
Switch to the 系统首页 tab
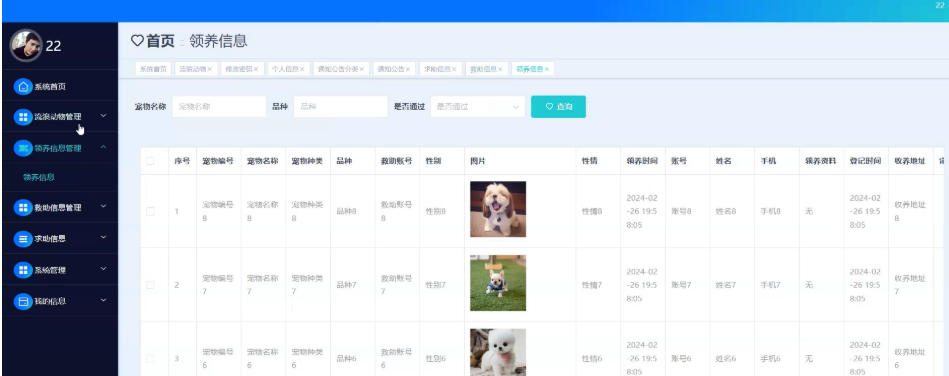click(x=153, y=70)
